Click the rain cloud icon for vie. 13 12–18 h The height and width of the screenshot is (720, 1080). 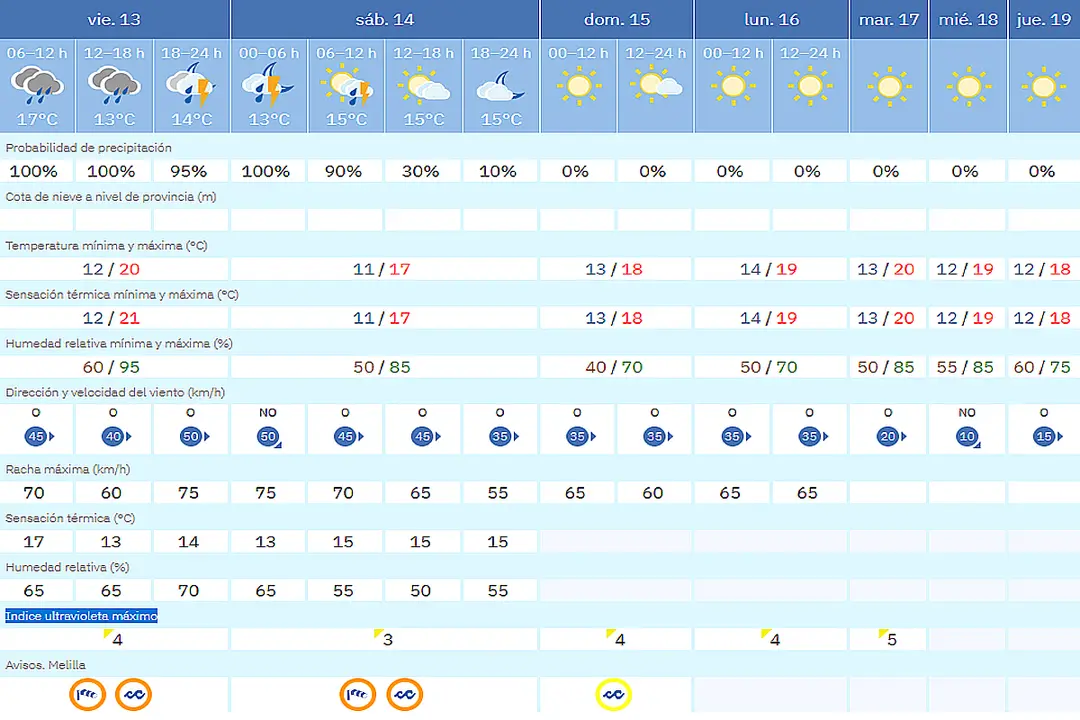click(x=114, y=85)
